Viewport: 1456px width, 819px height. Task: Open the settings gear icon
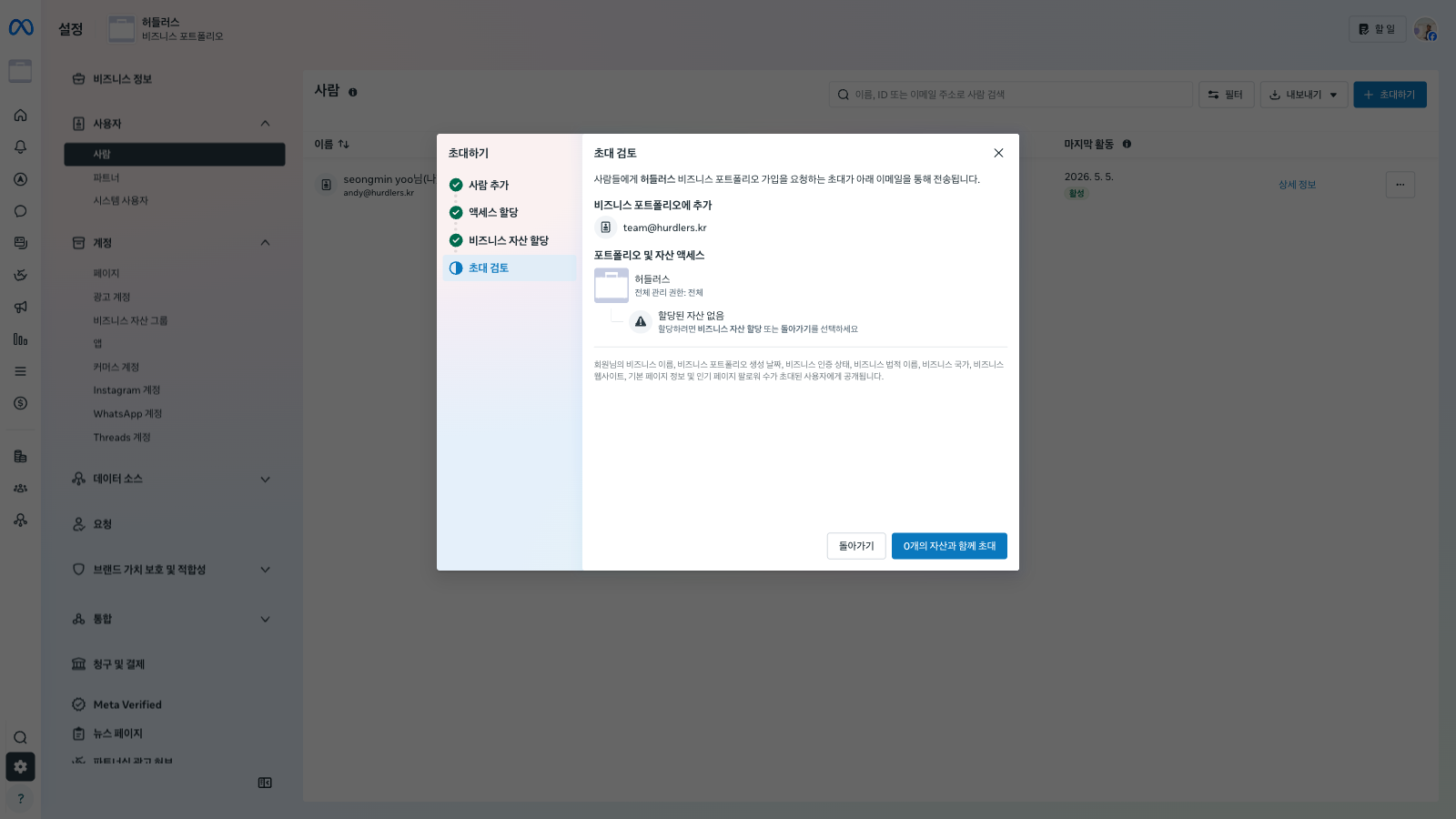point(20,767)
